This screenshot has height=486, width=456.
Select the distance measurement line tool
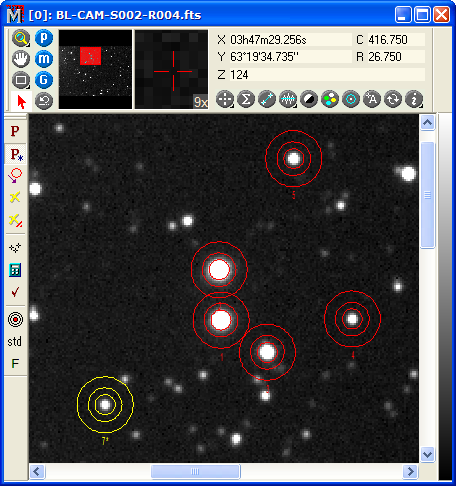(267, 99)
